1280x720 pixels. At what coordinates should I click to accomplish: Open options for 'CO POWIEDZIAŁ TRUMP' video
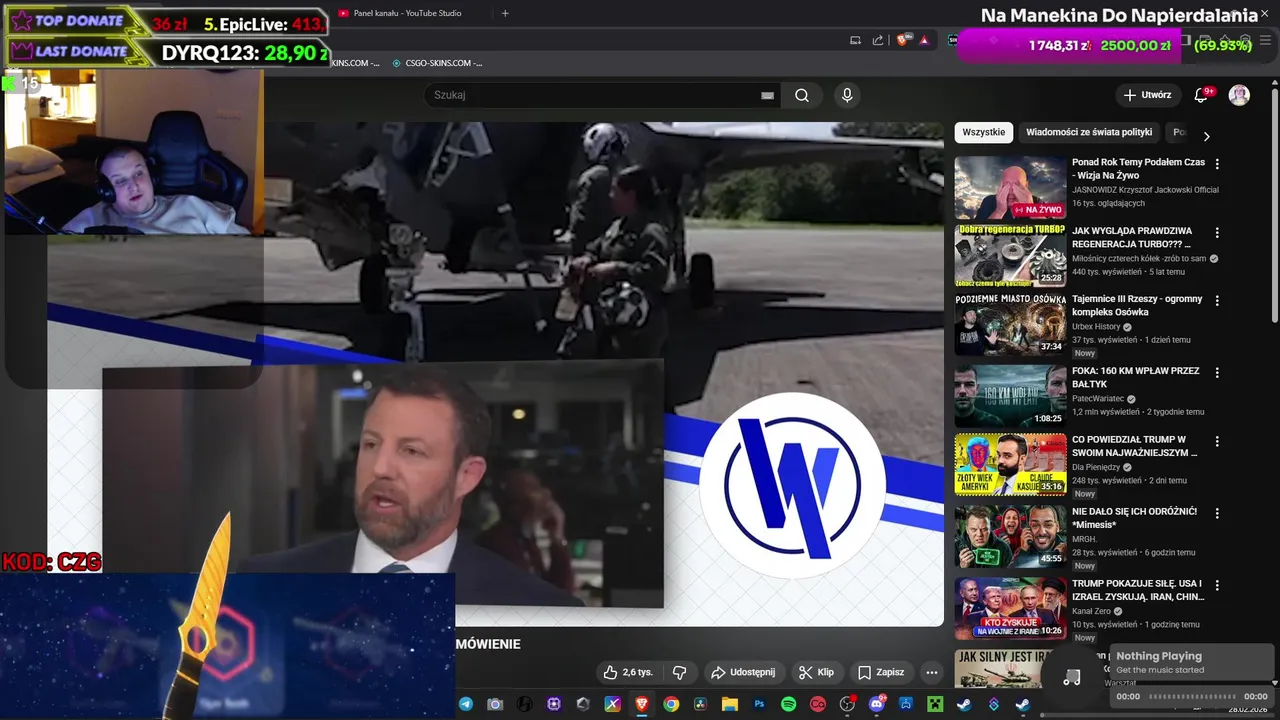click(x=1217, y=441)
